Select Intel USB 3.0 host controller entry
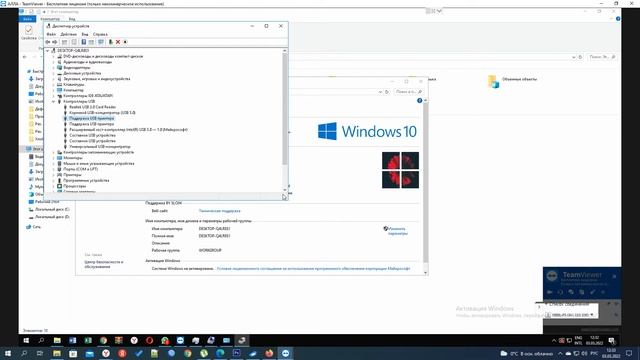Screen dimensions: 640x360 (129, 130)
